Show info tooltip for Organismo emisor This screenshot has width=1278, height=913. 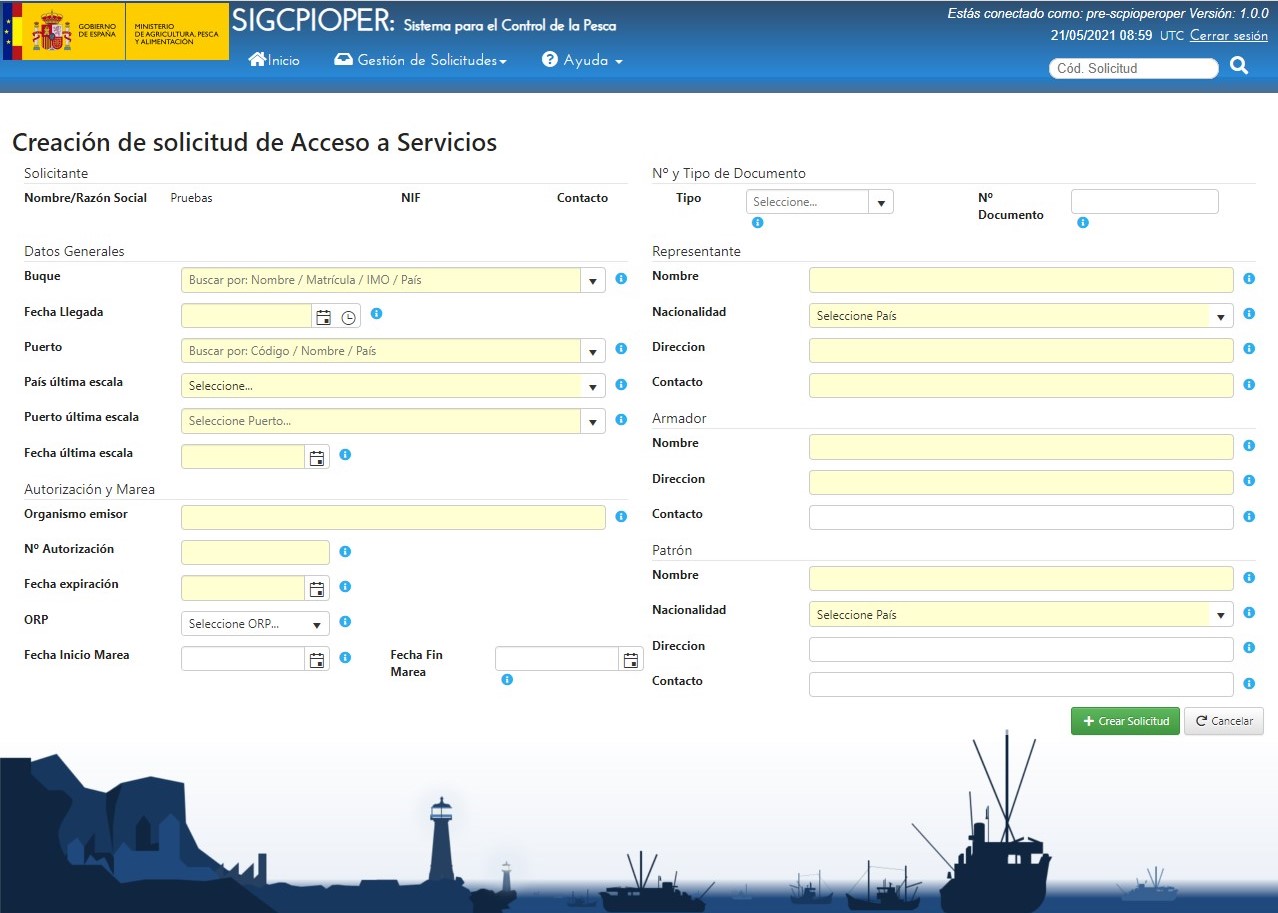(x=621, y=517)
